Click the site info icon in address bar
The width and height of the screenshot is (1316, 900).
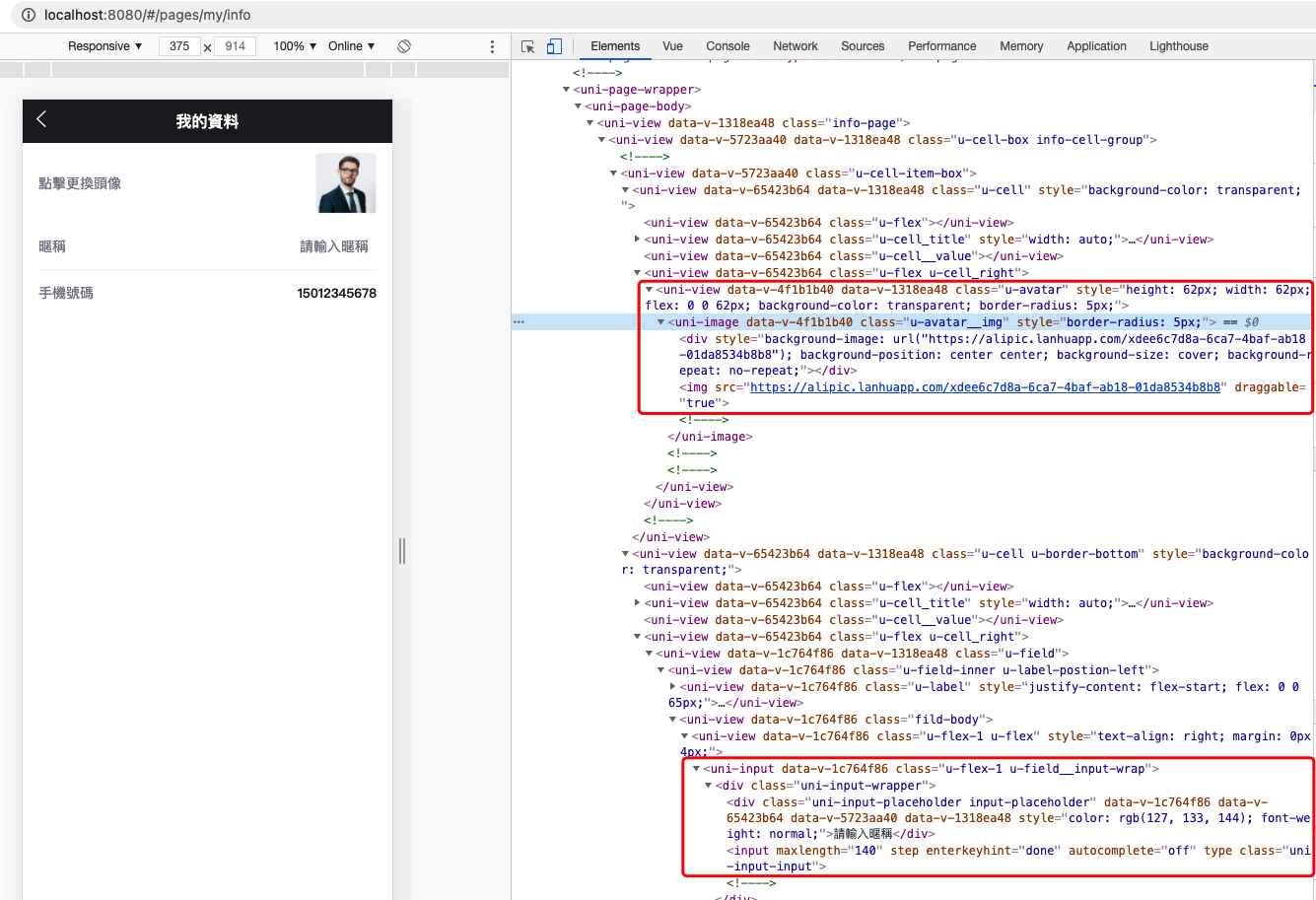(28, 15)
